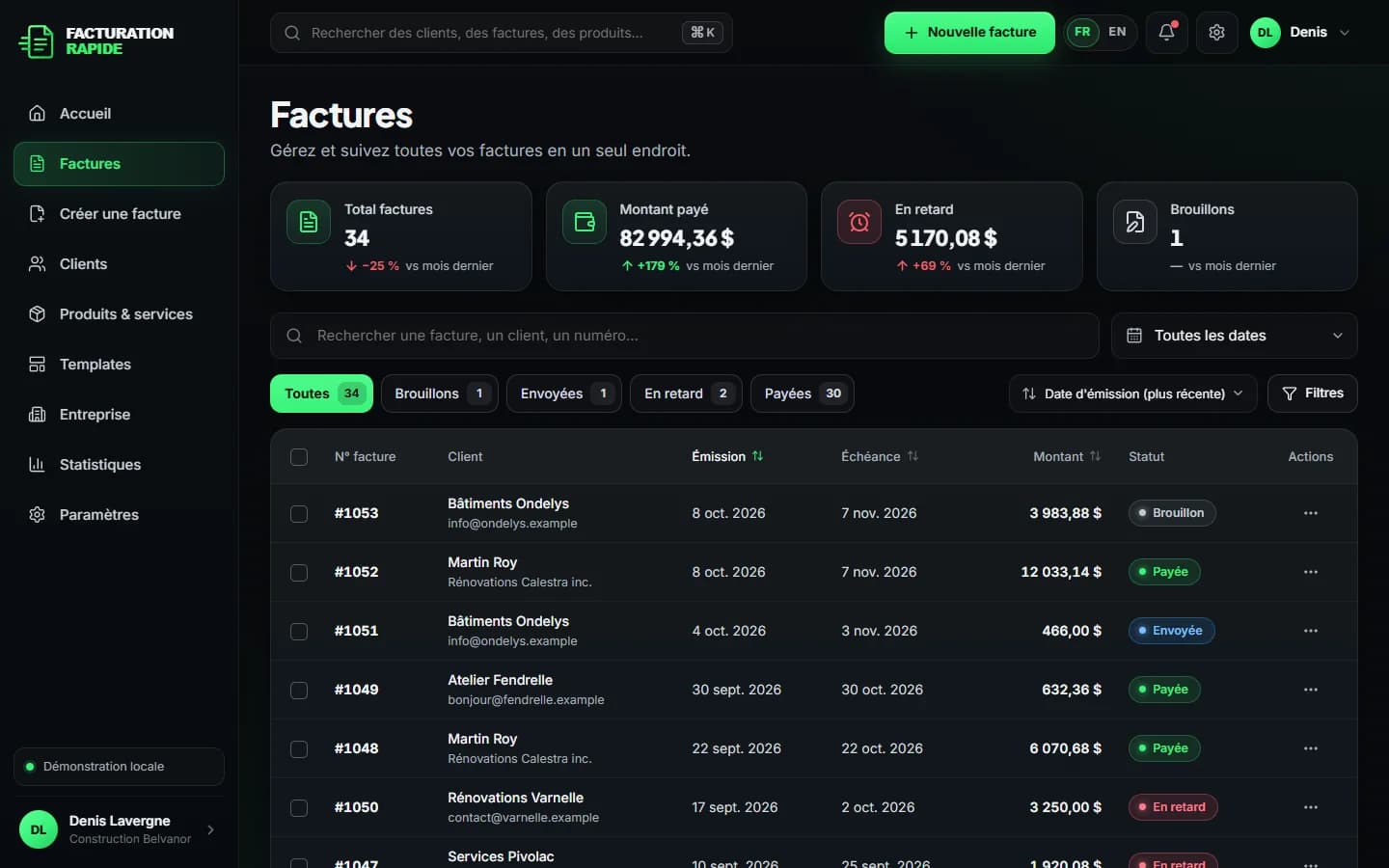Sort by Émission column arrows
1389x868 pixels.
[x=757, y=456]
